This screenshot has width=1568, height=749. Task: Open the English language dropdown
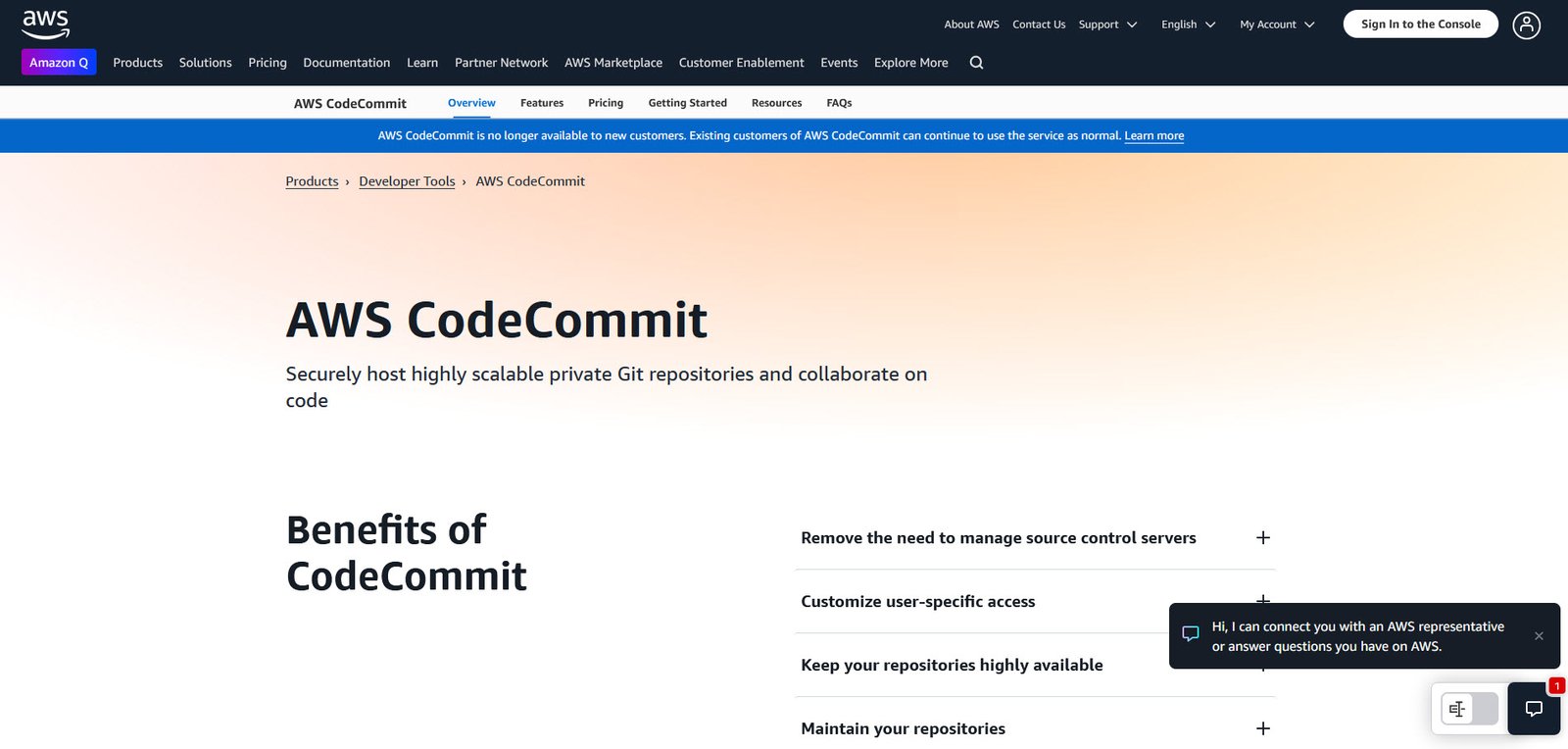pos(1188,25)
